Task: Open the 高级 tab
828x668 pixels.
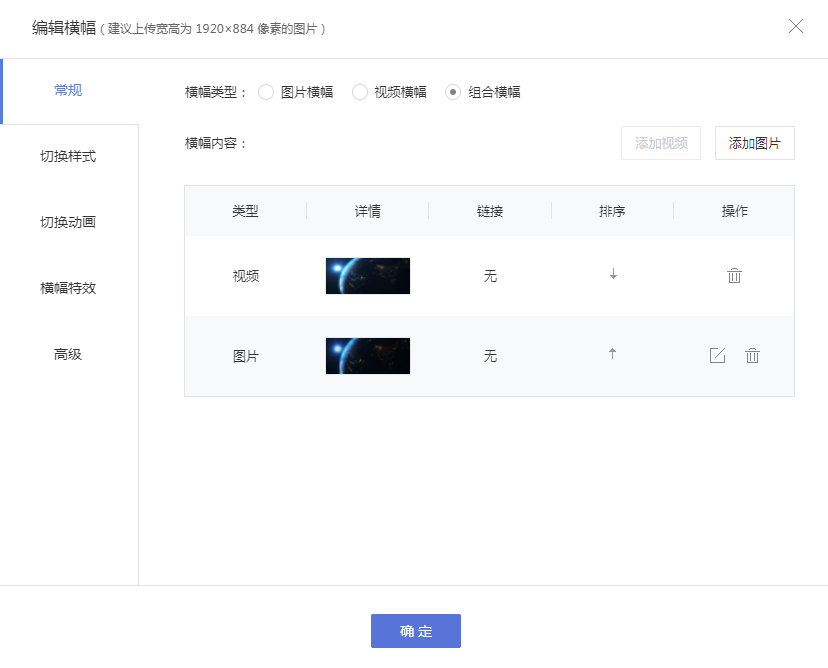Action: point(68,354)
